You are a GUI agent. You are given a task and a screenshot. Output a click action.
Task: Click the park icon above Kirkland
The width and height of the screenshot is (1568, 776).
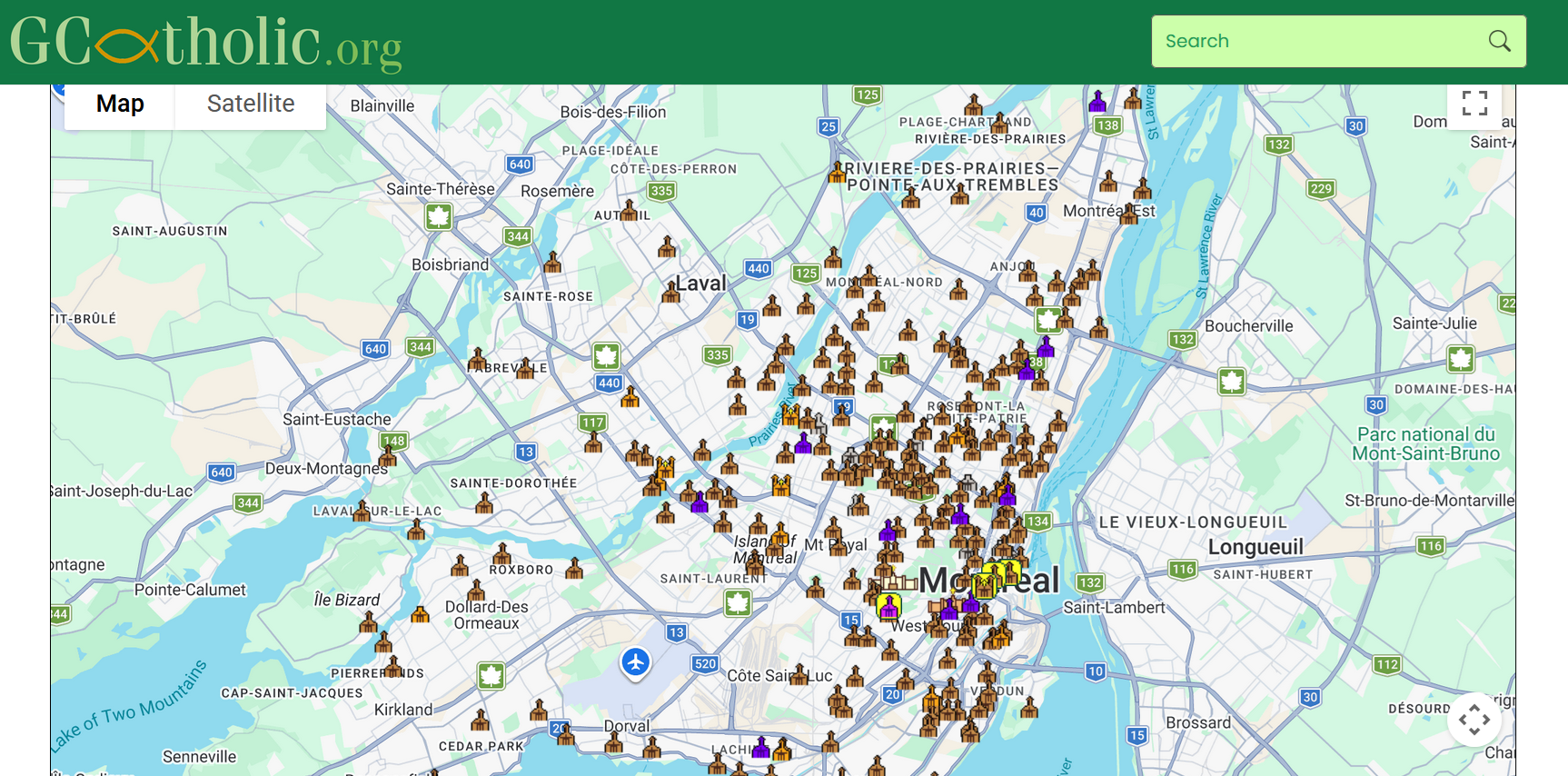coord(491,675)
